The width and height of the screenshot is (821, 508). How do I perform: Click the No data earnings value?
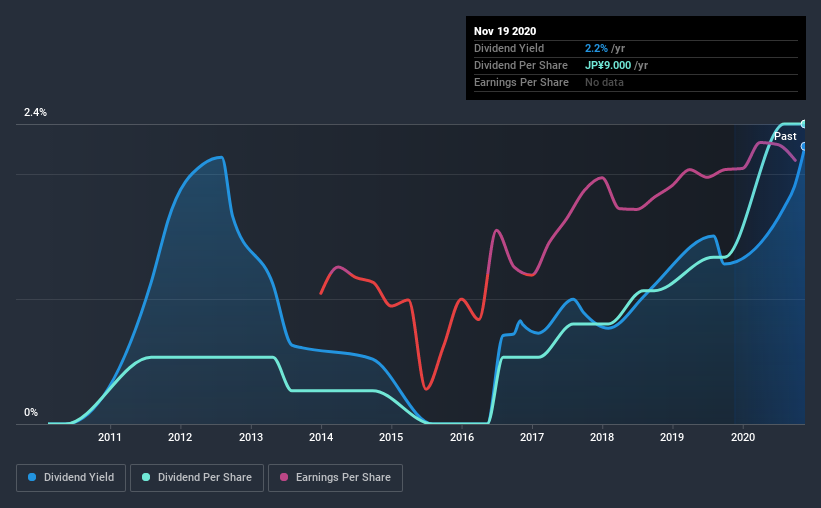[604, 82]
